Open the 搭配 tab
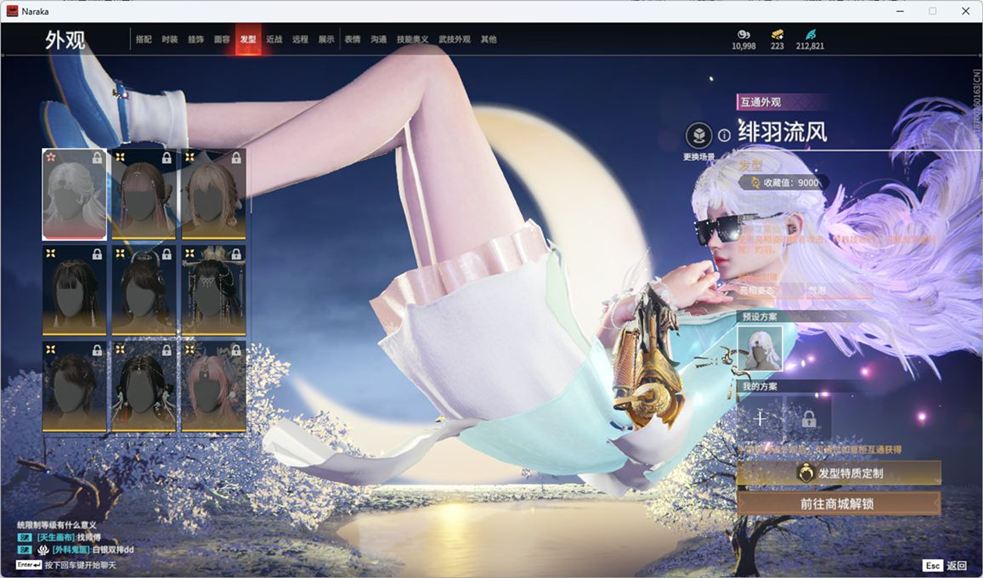The height and width of the screenshot is (578, 983). click(x=144, y=39)
